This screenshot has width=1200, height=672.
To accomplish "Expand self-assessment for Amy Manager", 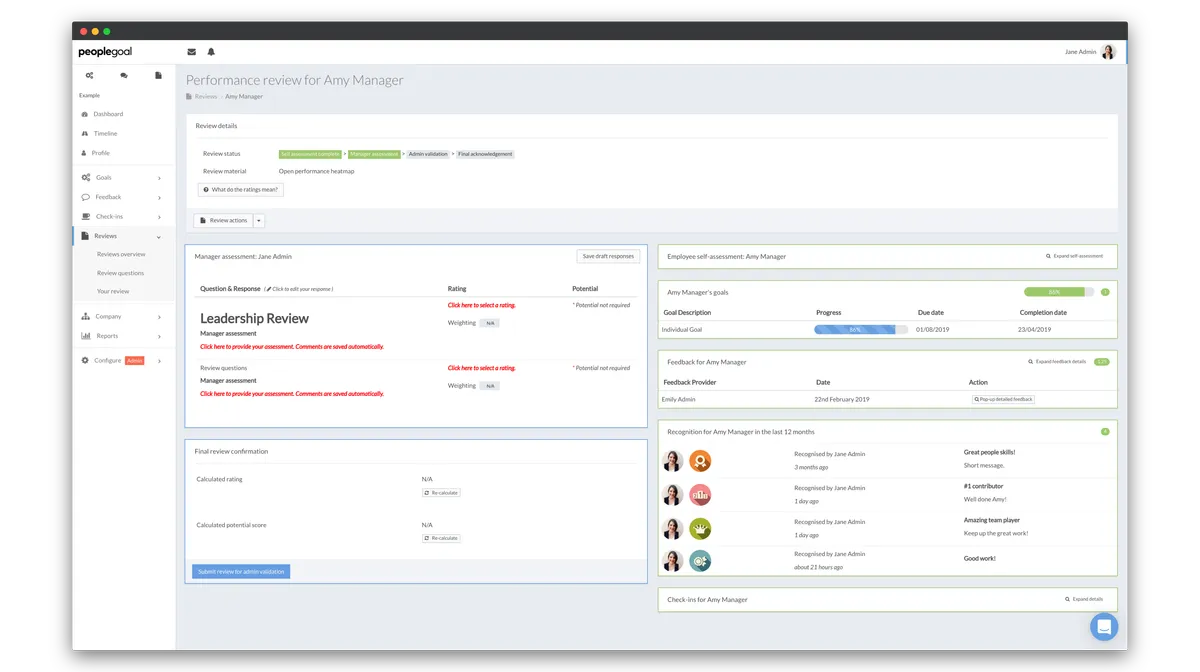I will 1075,256.
